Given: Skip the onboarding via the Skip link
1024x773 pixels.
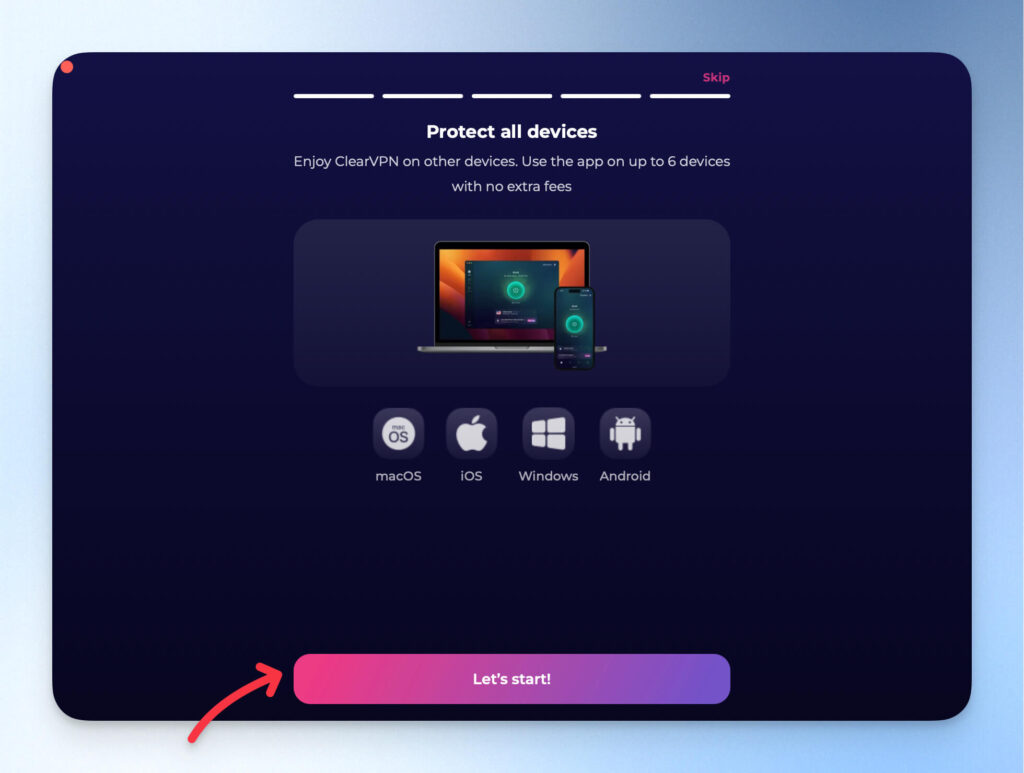Looking at the screenshot, I should [716, 77].
